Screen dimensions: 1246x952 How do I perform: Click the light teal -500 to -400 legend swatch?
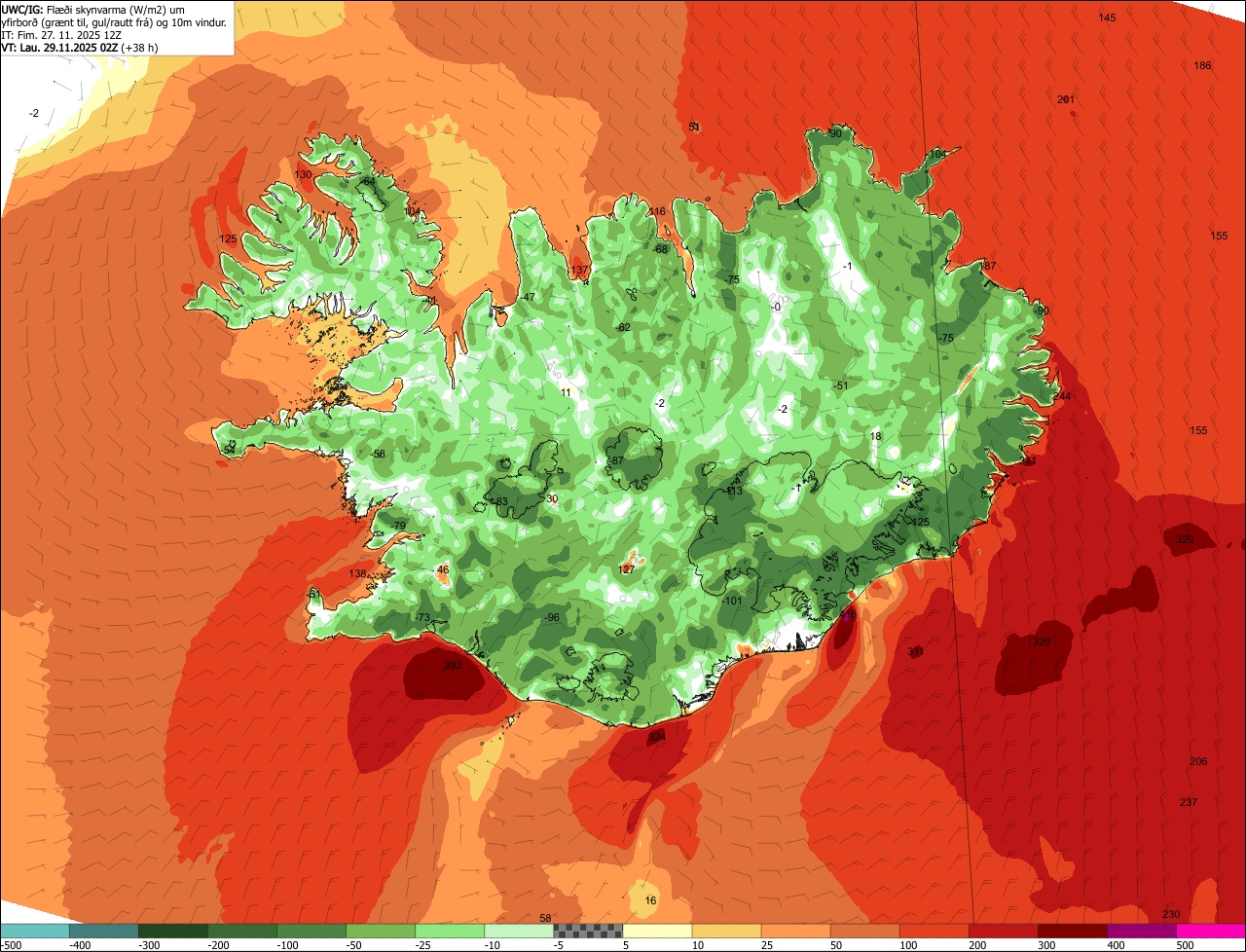pos(35,931)
